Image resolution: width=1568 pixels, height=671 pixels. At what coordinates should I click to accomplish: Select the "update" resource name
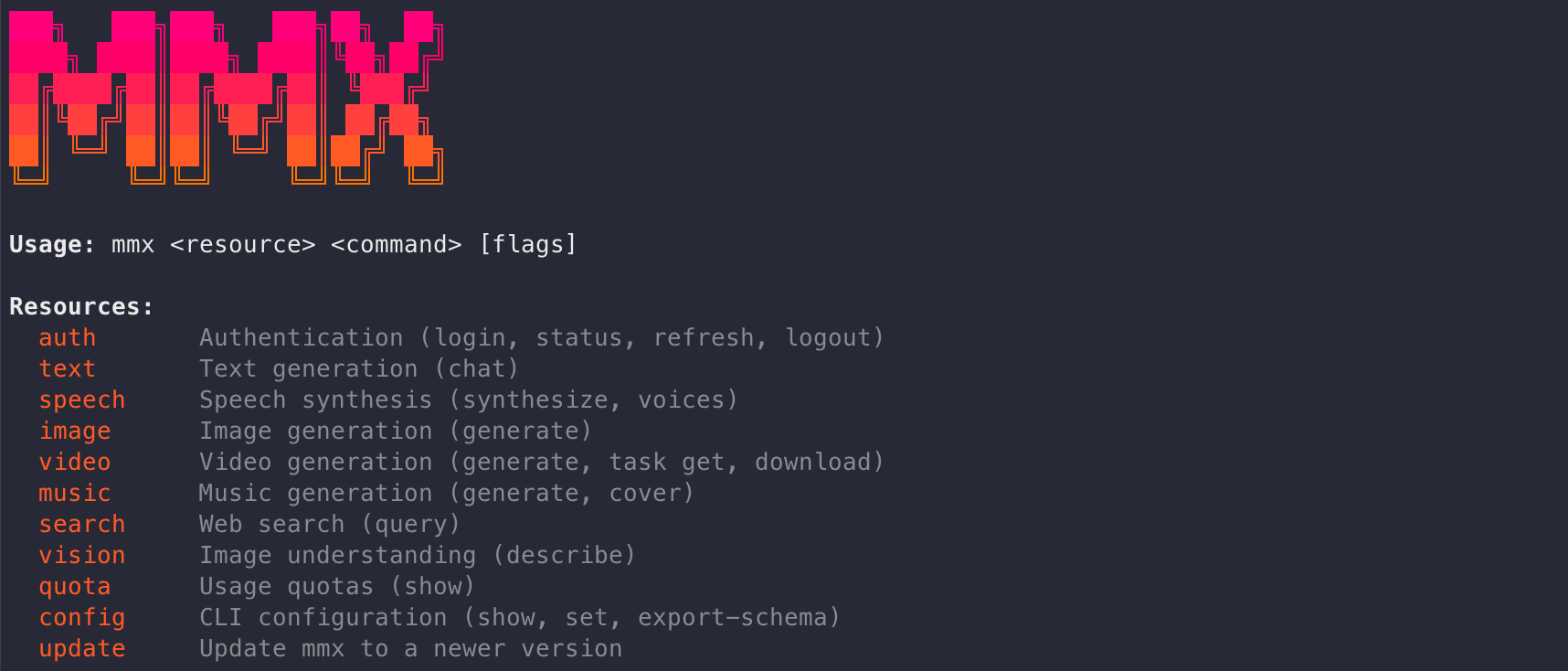coord(81,649)
